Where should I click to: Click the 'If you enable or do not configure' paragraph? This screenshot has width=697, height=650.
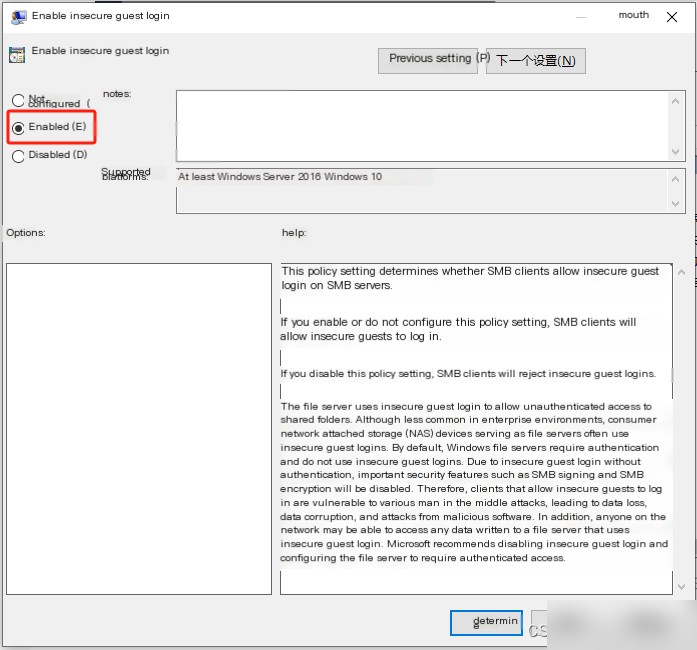[x=458, y=329]
